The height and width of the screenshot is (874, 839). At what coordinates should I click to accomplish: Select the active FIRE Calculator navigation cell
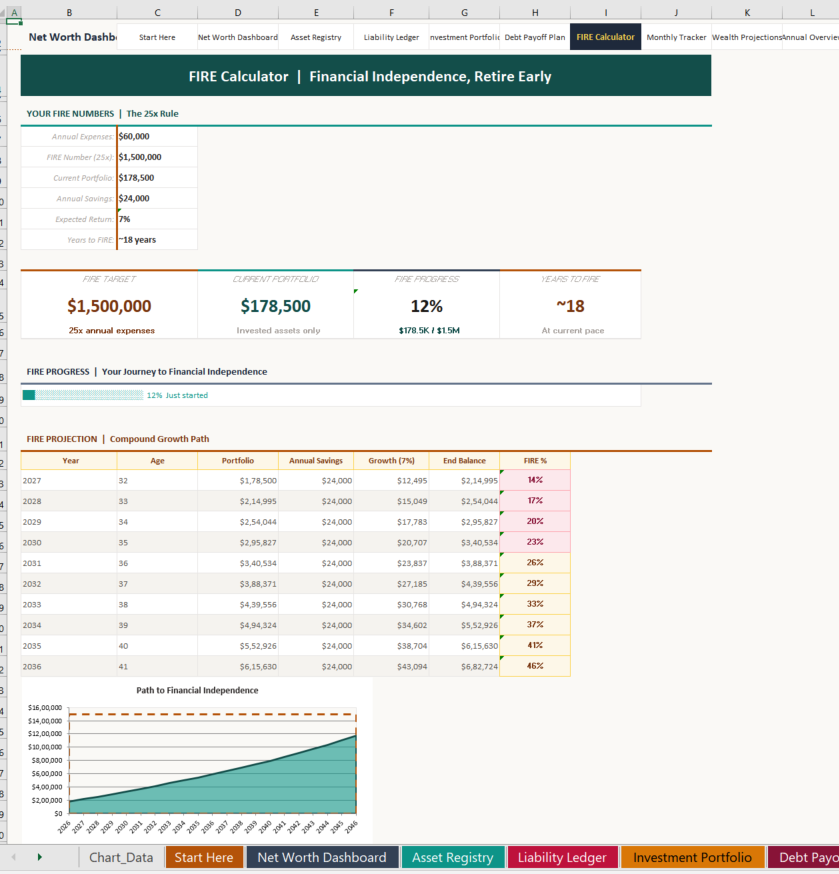pos(605,37)
